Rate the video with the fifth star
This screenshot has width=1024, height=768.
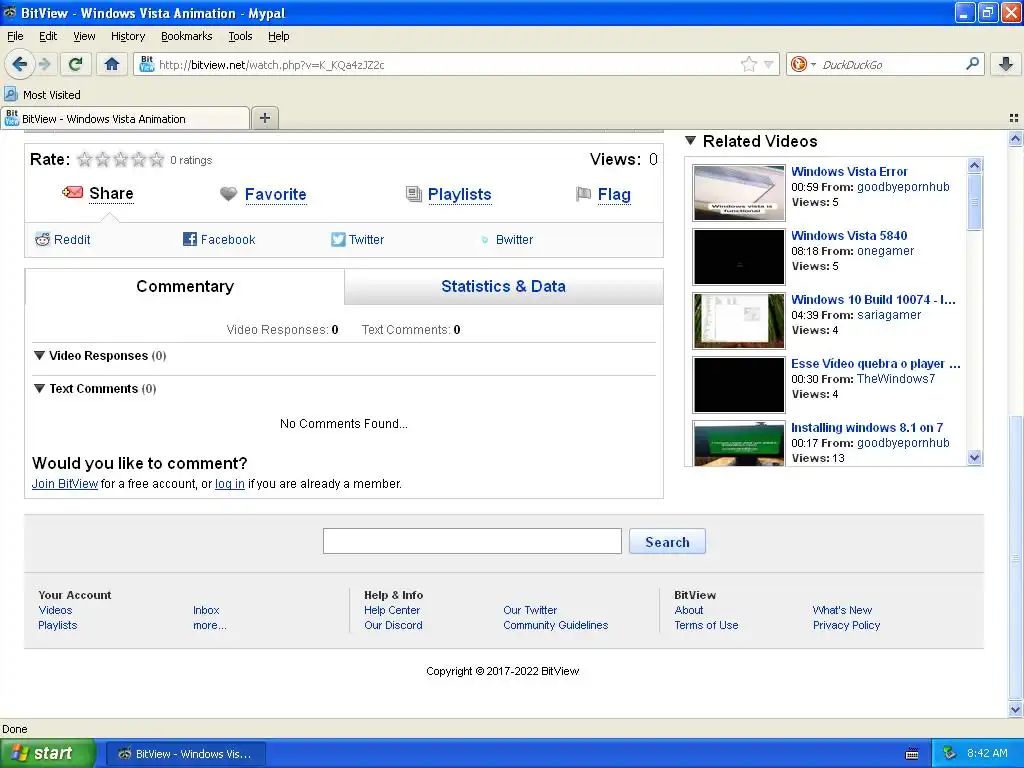(157, 159)
